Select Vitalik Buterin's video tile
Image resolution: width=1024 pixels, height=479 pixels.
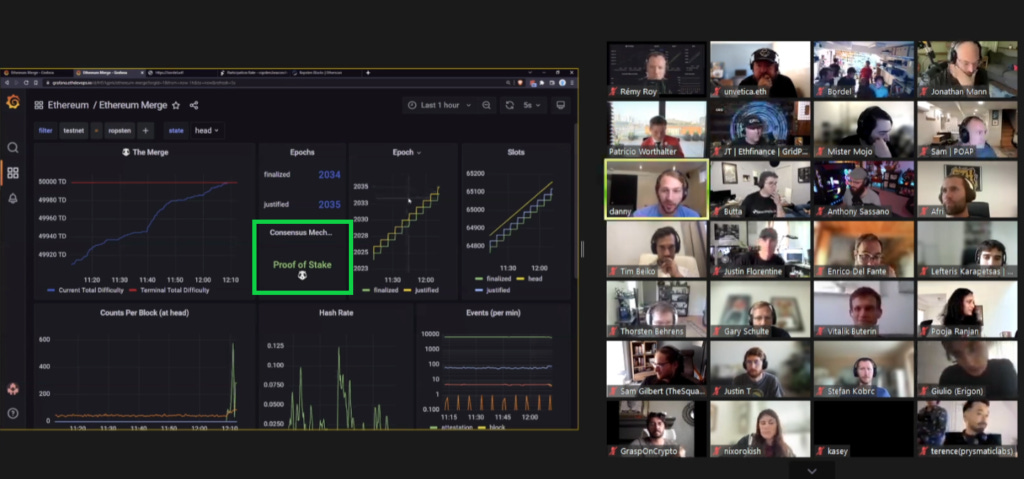point(863,309)
